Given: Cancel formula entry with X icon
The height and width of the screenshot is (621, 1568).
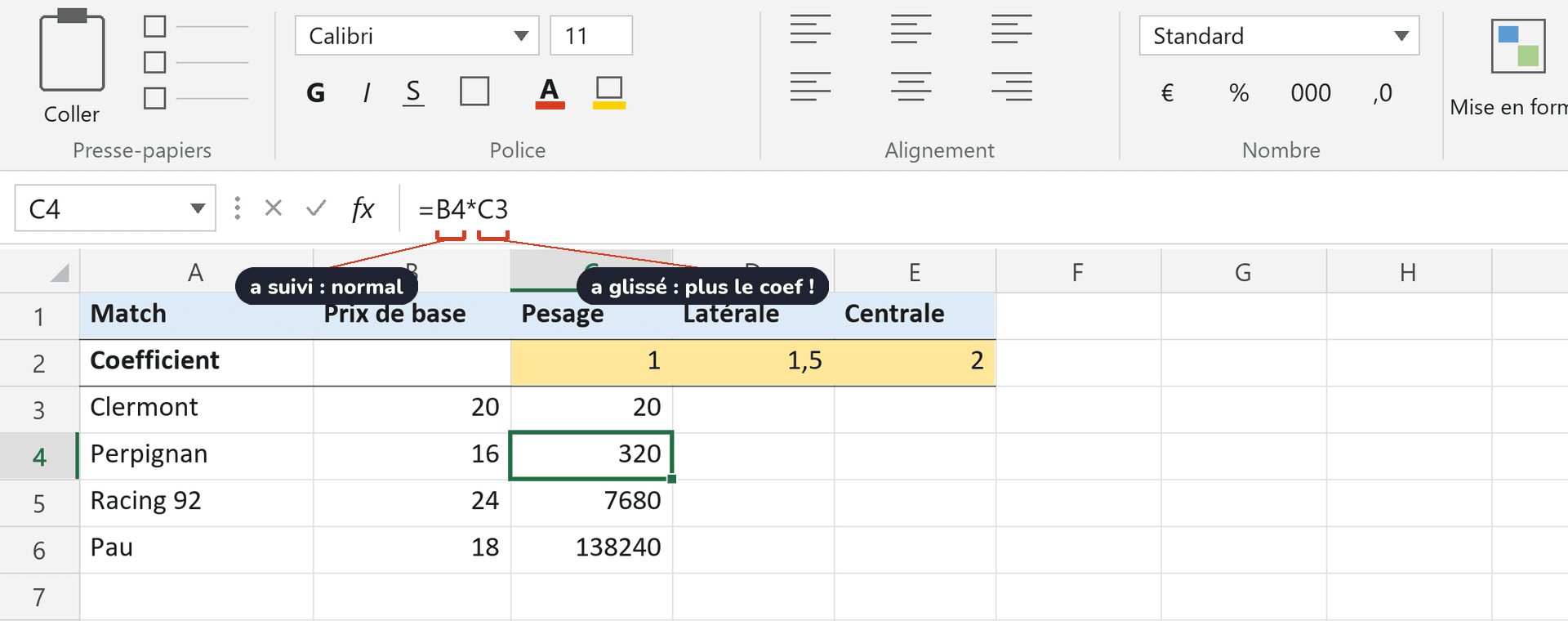Looking at the screenshot, I should (274, 208).
